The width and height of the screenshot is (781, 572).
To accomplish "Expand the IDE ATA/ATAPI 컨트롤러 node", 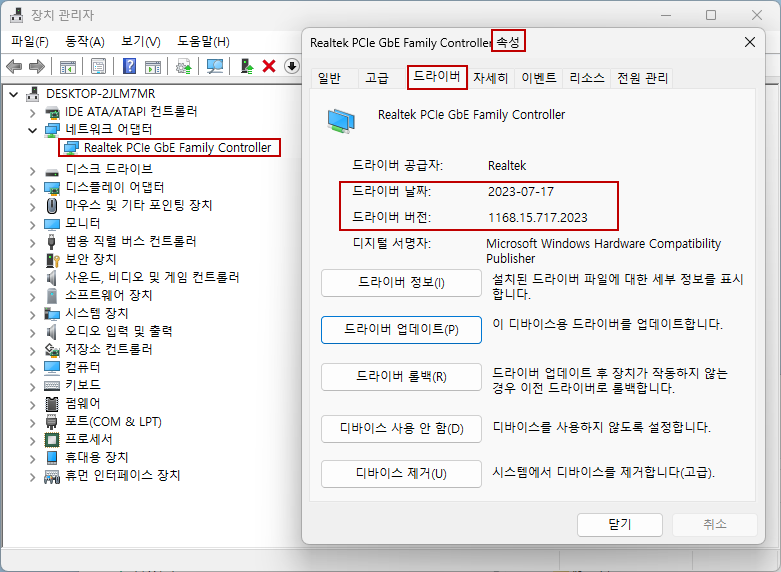I will click(x=32, y=113).
